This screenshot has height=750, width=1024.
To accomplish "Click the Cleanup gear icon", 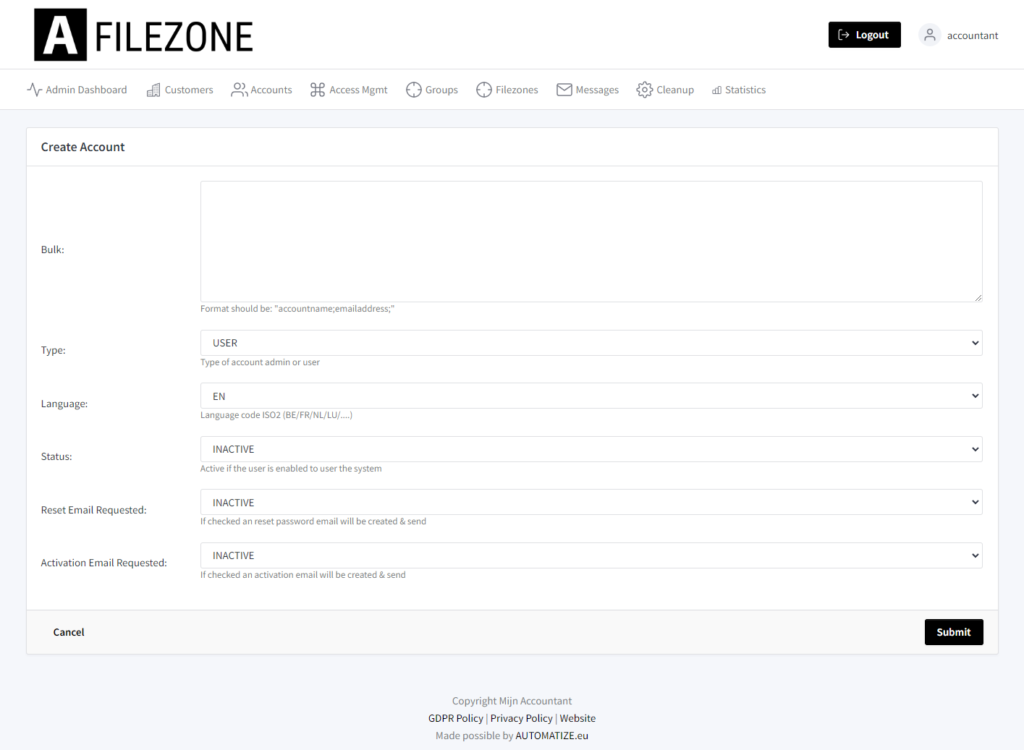I will click(645, 90).
